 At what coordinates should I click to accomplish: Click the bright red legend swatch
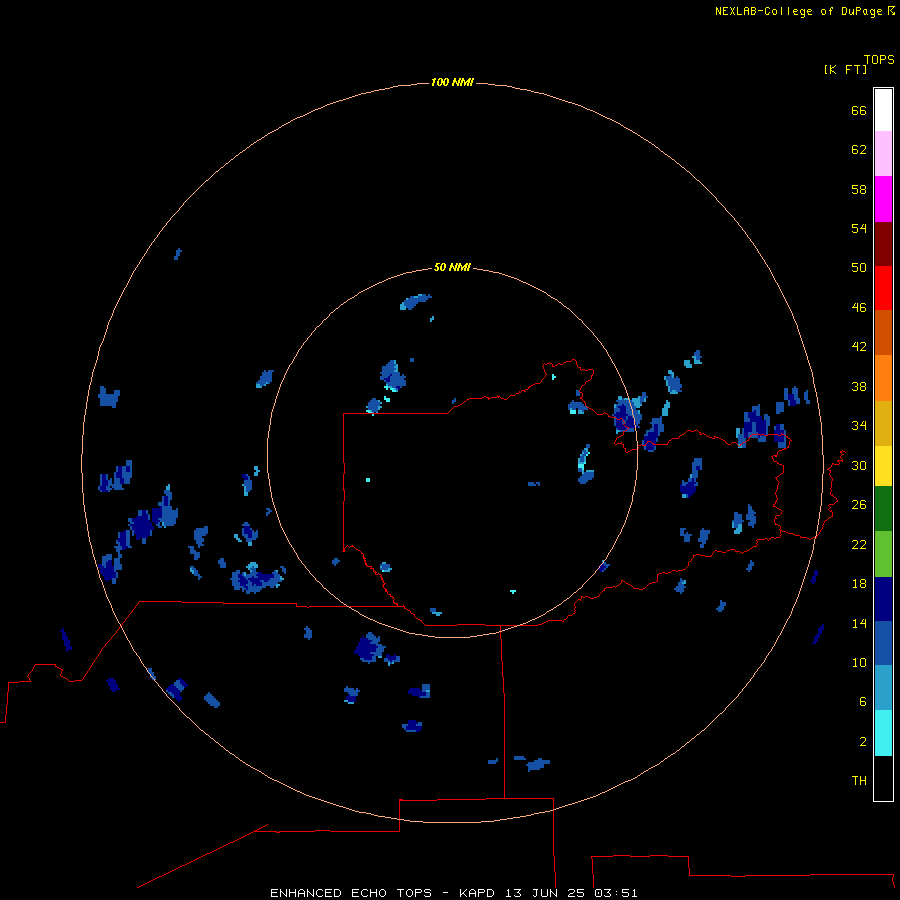(x=883, y=288)
